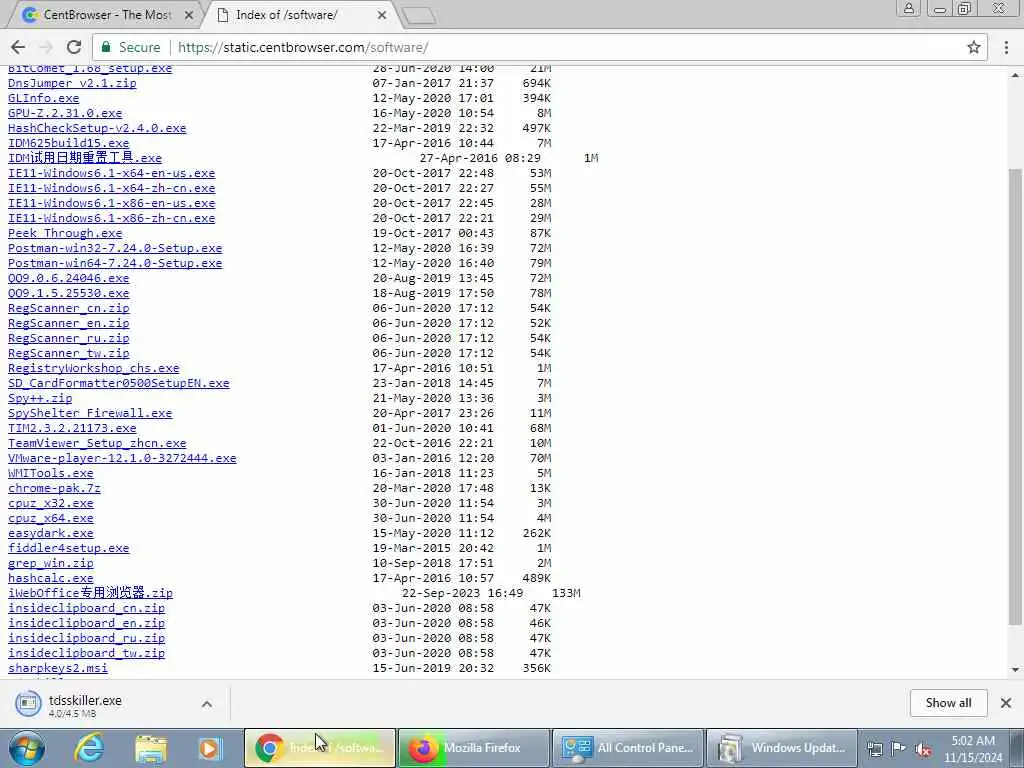This screenshot has height=768, width=1024.
Task: Close the Index of /software/ tab
Action: (382, 14)
